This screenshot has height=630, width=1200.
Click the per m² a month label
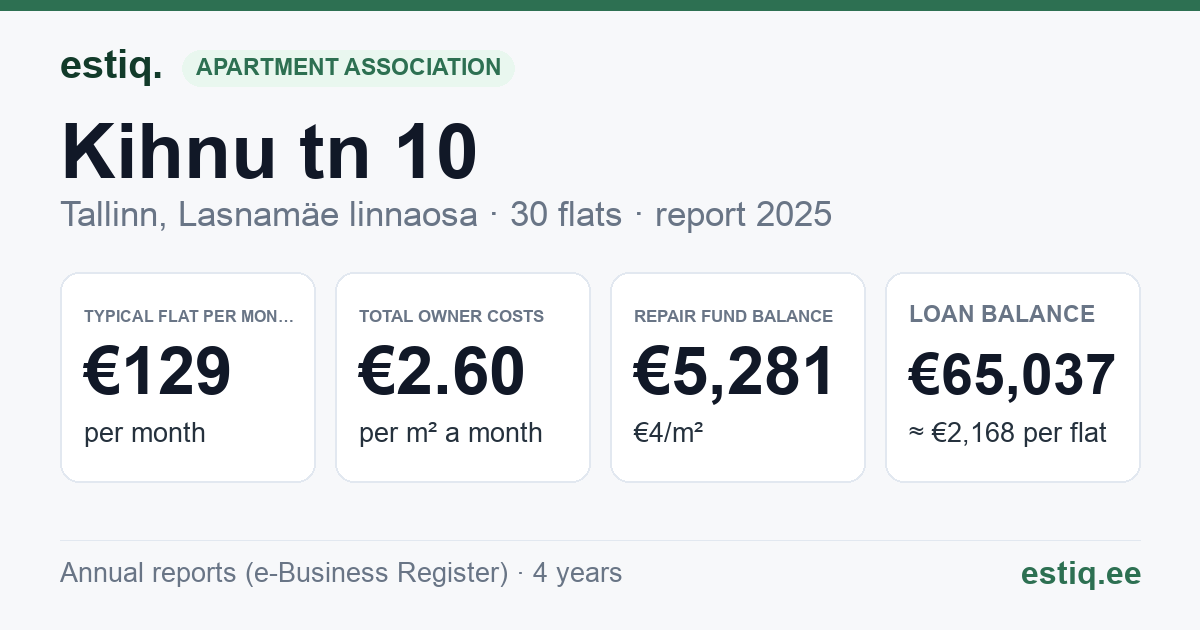(x=451, y=433)
